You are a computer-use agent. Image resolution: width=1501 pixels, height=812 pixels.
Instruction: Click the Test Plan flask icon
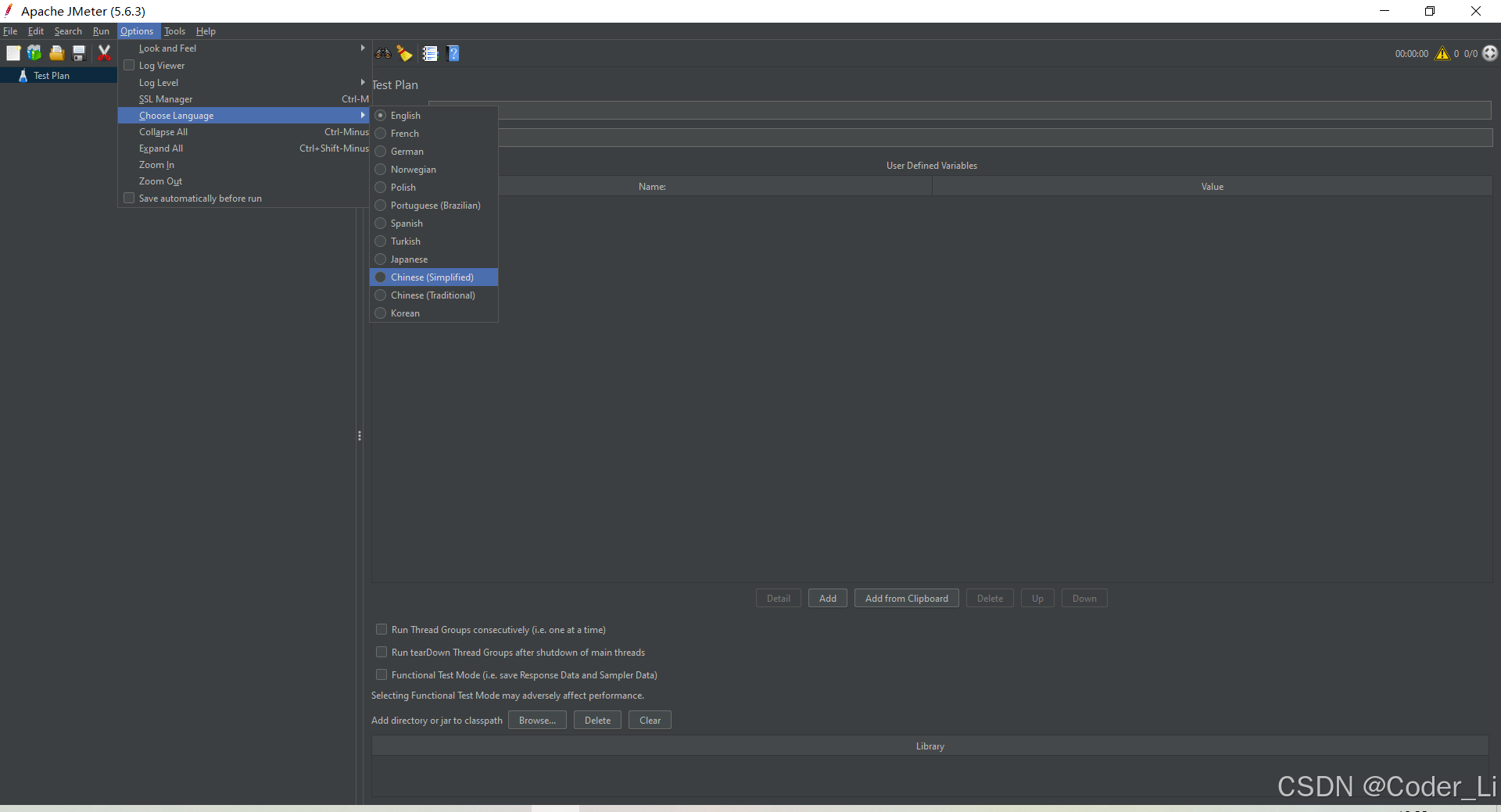[23, 76]
